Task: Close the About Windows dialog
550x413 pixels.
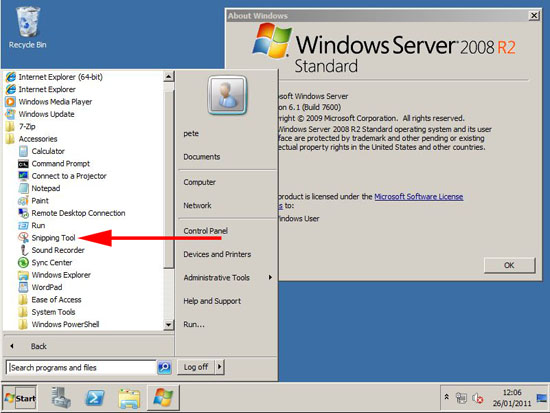Action: [534, 16]
